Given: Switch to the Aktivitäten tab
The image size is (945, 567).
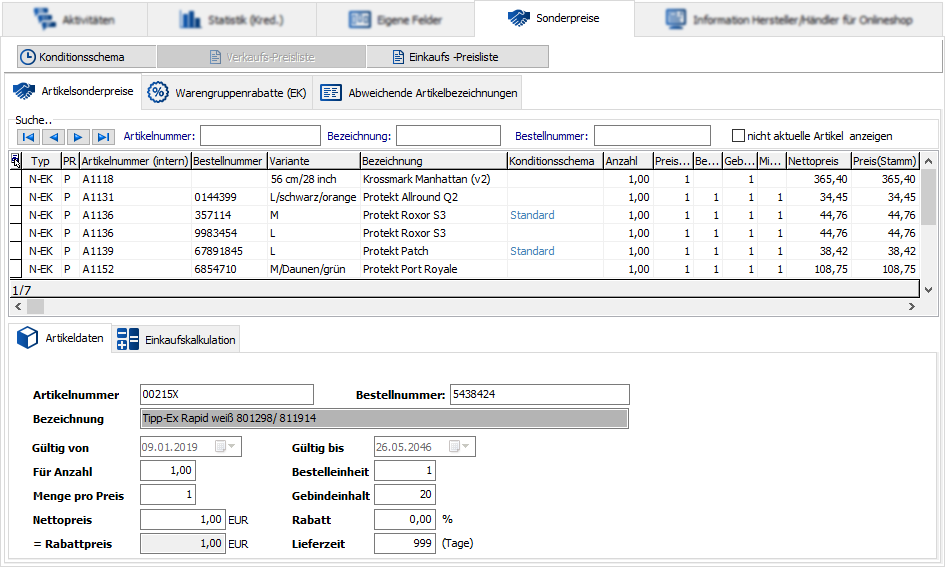Looking at the screenshot, I should coord(75,19).
